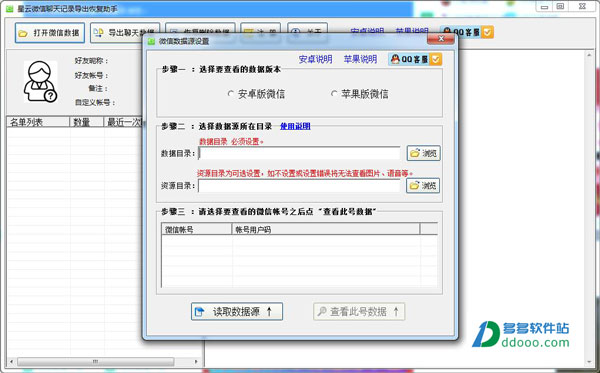
Task: Click the 微信帐号 column header
Action: [197, 229]
